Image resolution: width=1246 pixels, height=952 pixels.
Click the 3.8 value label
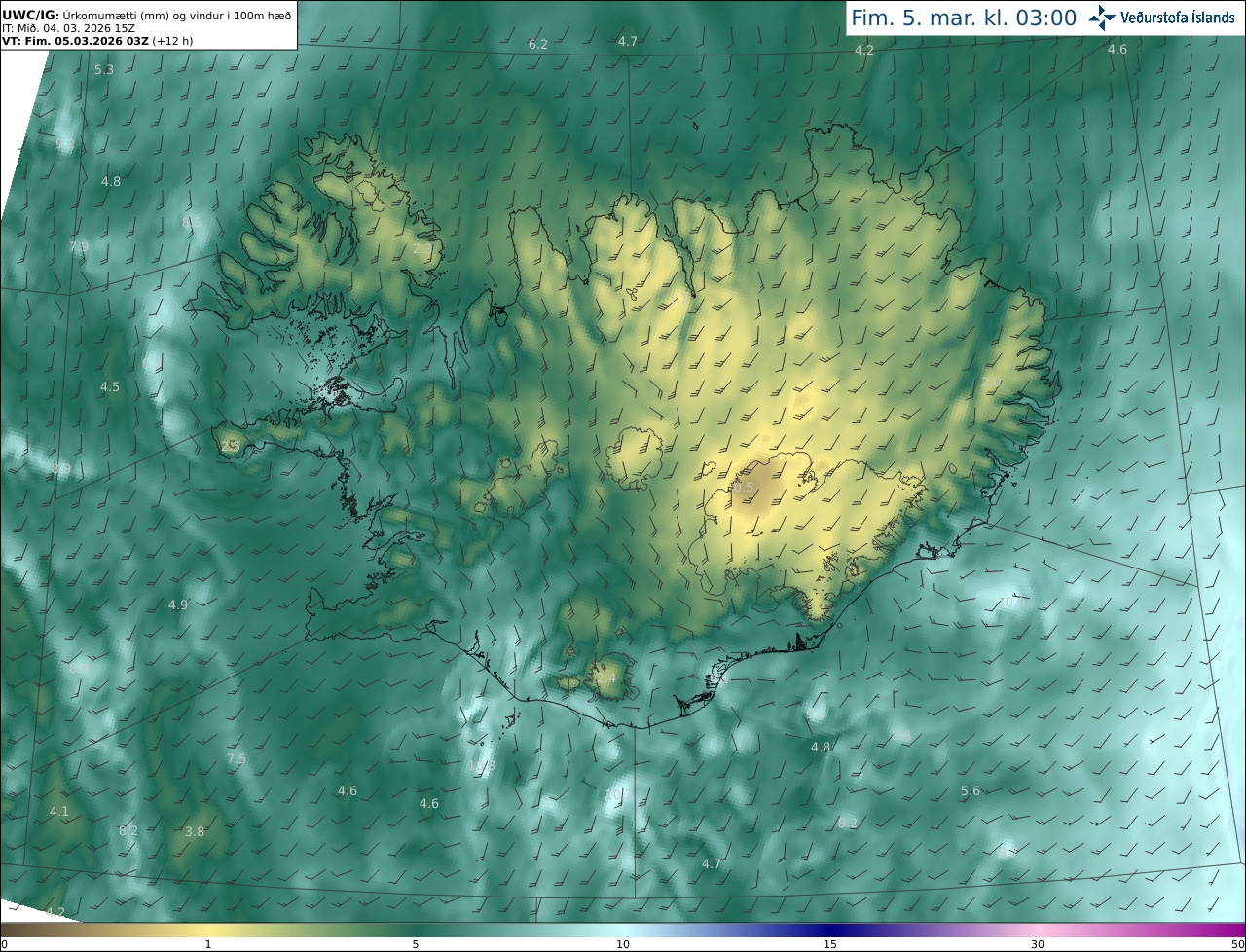(x=195, y=832)
